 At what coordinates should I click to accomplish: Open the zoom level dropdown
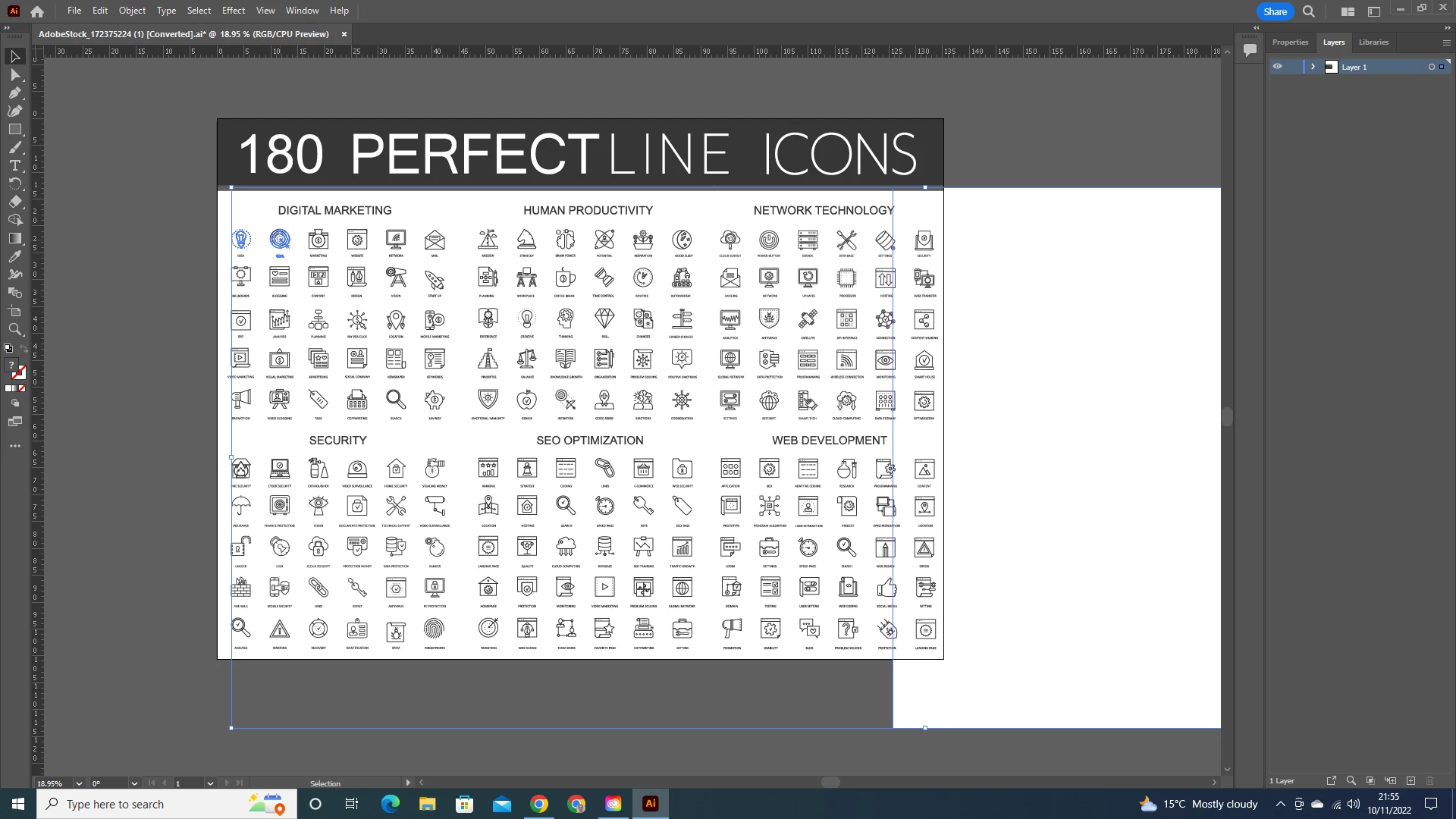(x=78, y=783)
